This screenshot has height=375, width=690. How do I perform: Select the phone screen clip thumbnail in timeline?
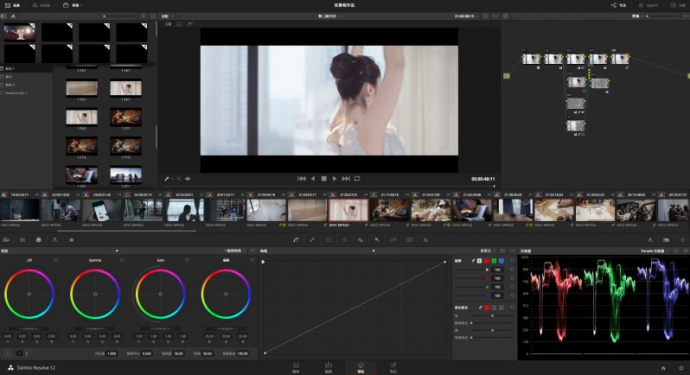click(102, 210)
